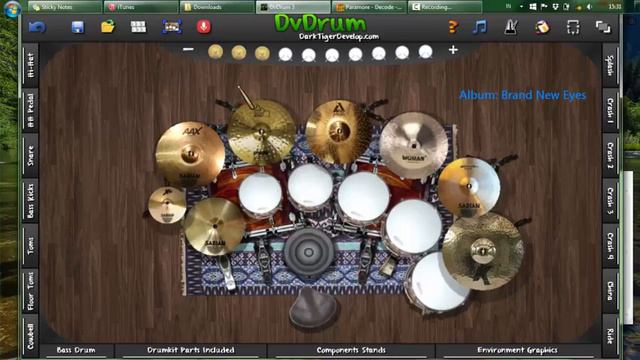
Task: Open a file with the folder icon
Action: (x=108, y=27)
